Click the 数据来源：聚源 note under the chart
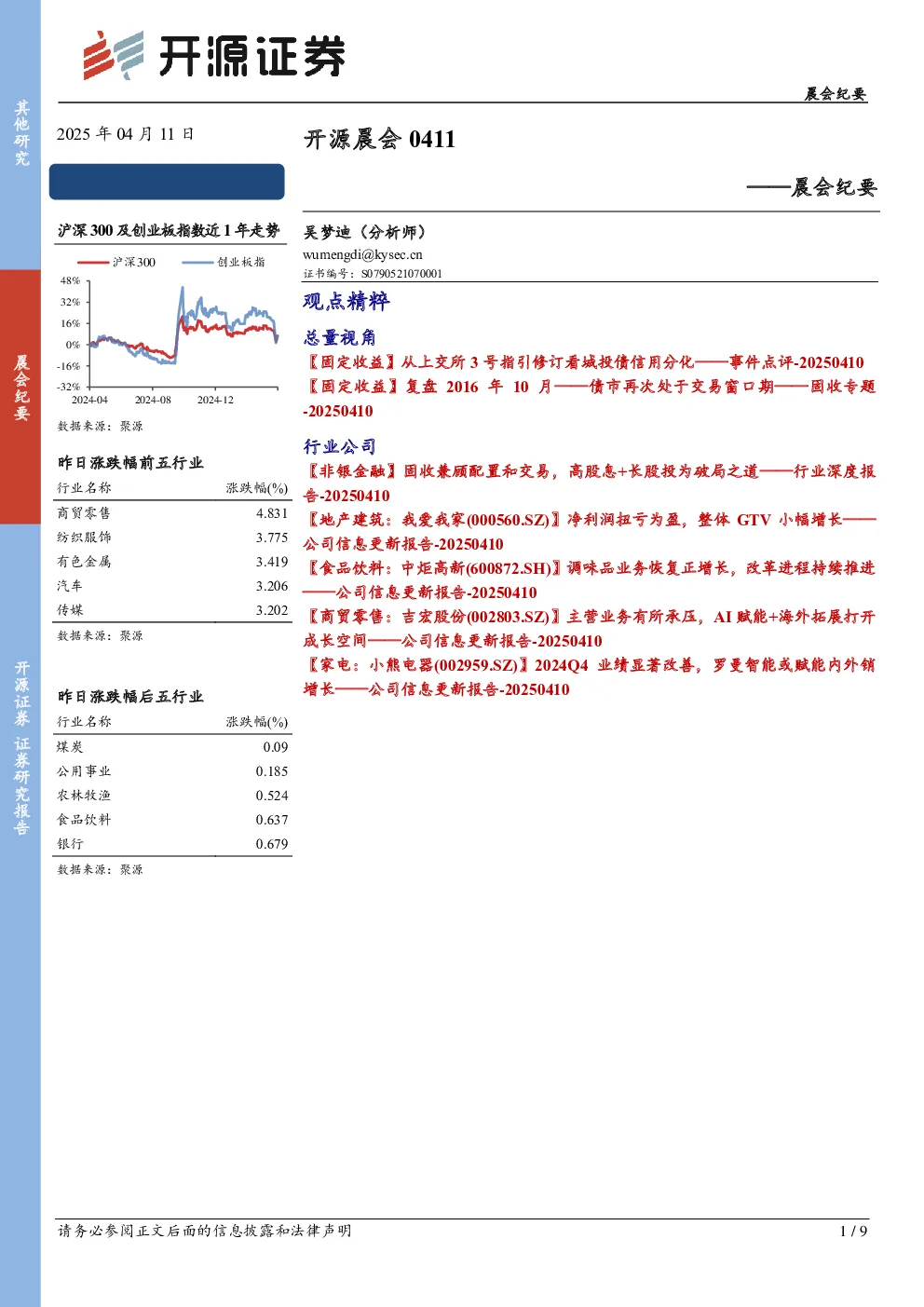The height and width of the screenshot is (1307, 924). pos(101,426)
